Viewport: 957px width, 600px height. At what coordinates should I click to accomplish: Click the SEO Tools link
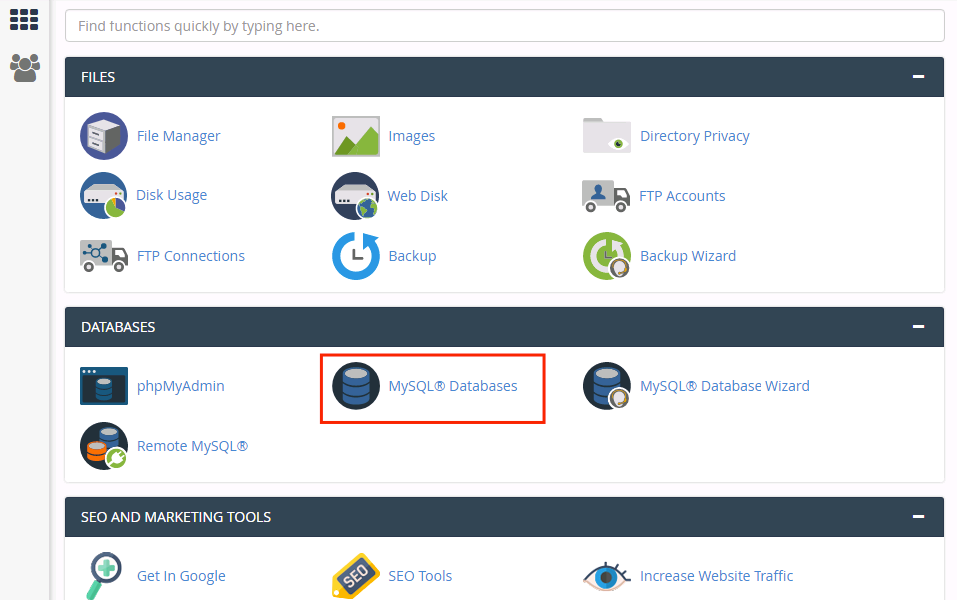click(x=420, y=576)
